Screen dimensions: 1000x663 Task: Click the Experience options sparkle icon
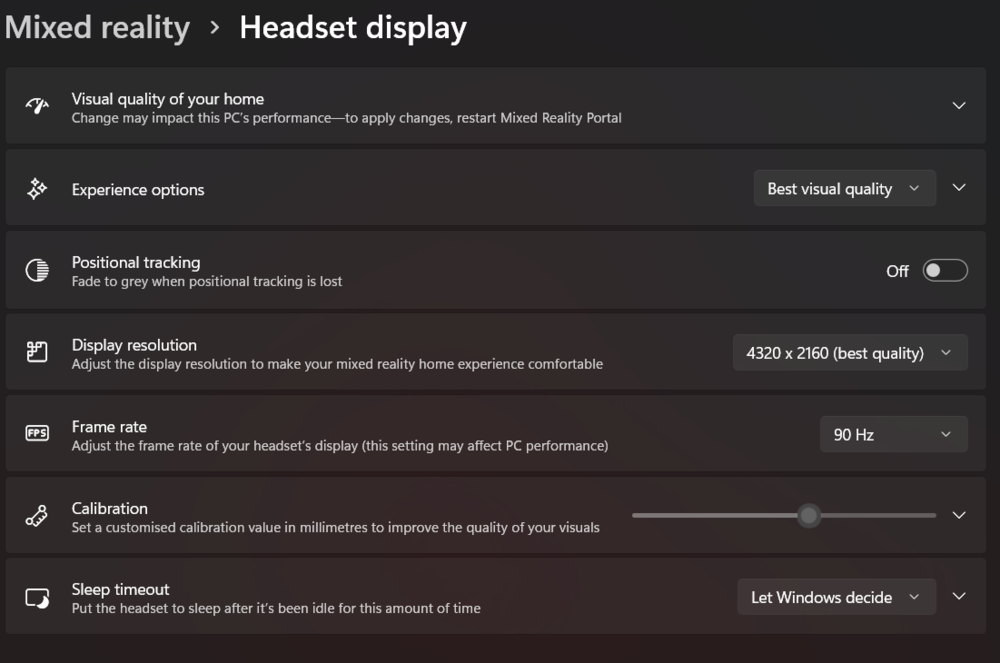37,189
